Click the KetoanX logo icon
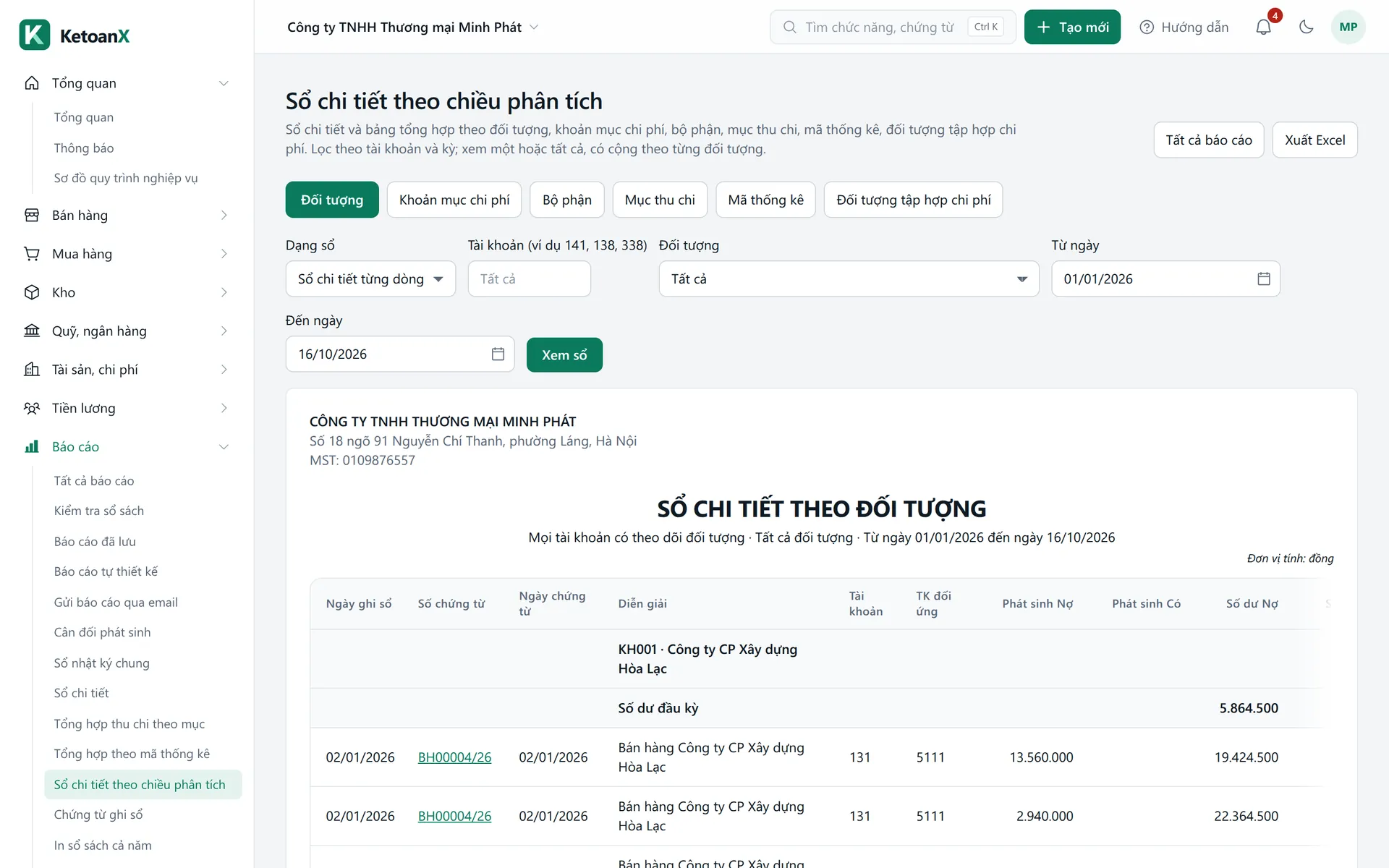The height and width of the screenshot is (868, 1389). (35, 35)
